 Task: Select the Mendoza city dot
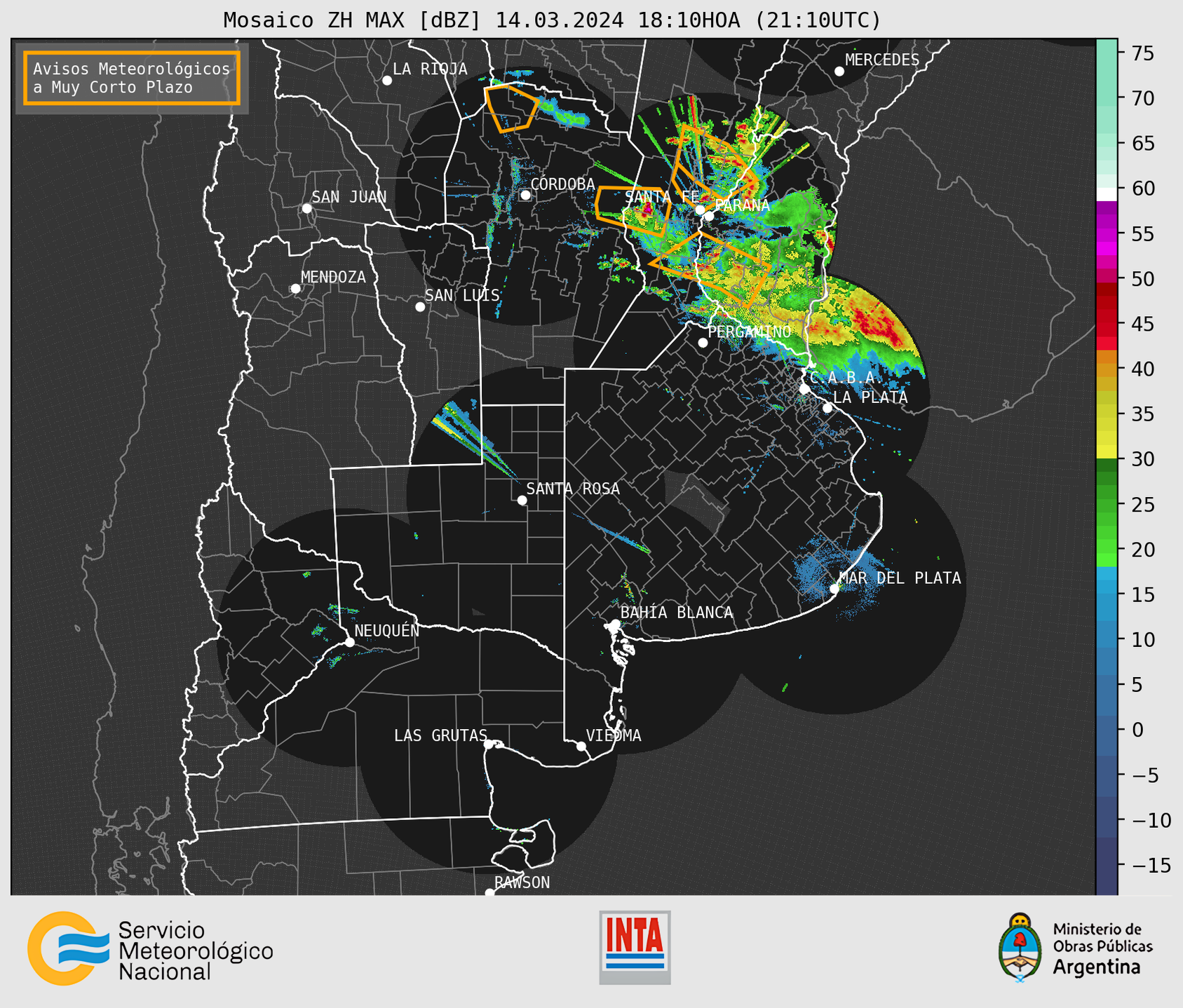[295, 289]
